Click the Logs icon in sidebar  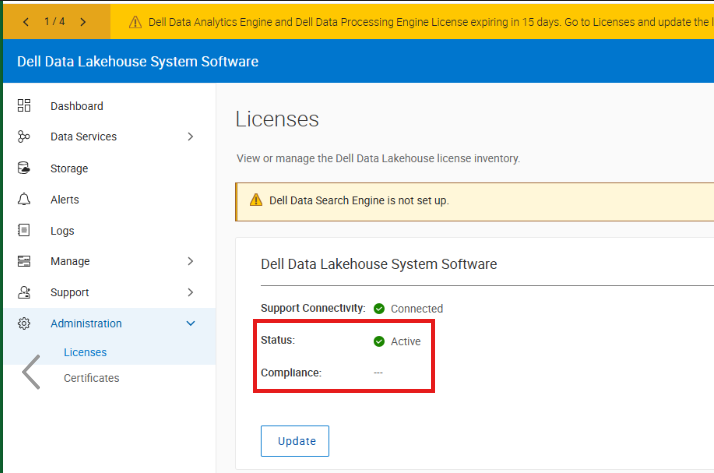coord(24,230)
